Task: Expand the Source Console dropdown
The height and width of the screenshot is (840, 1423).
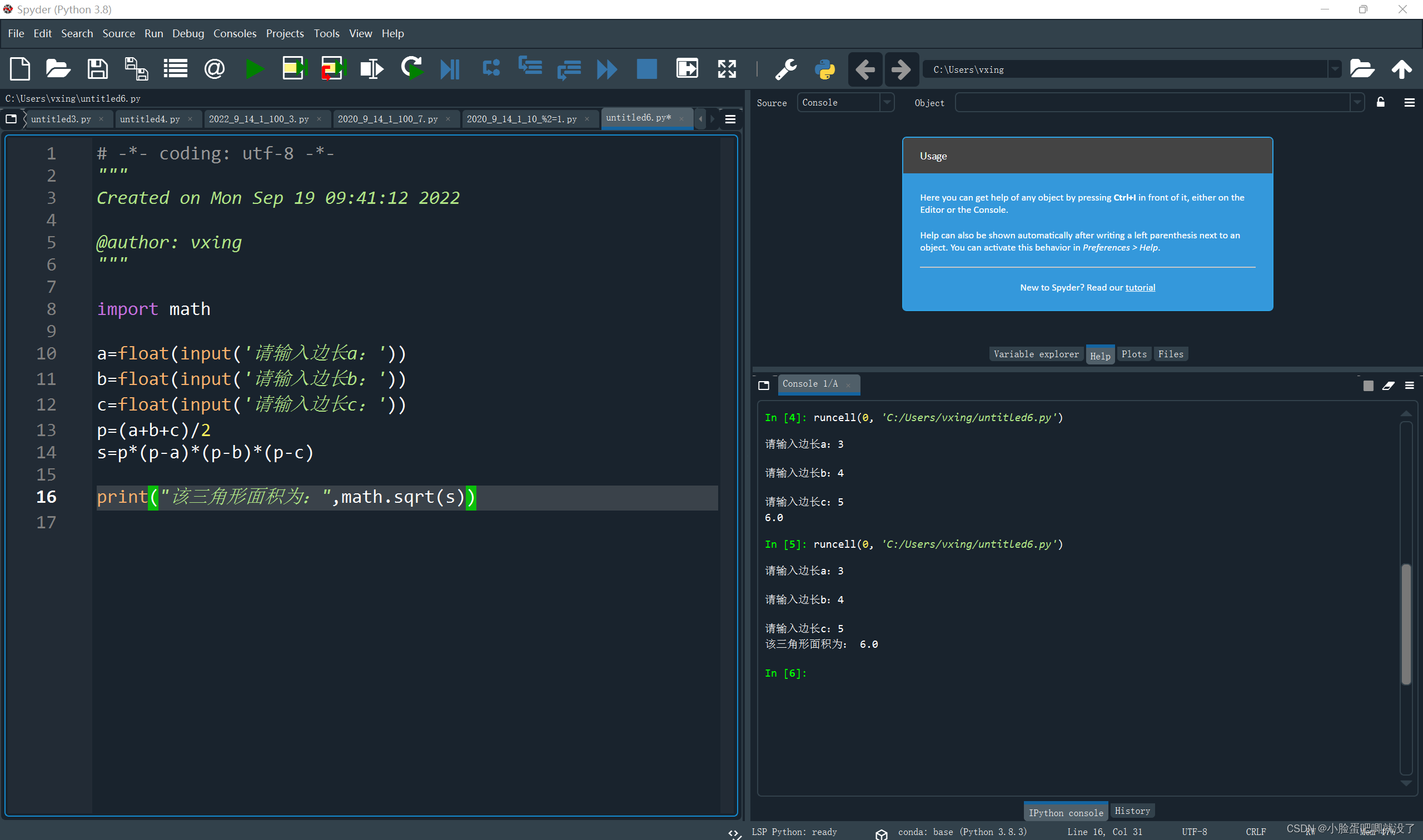Action: click(x=887, y=102)
